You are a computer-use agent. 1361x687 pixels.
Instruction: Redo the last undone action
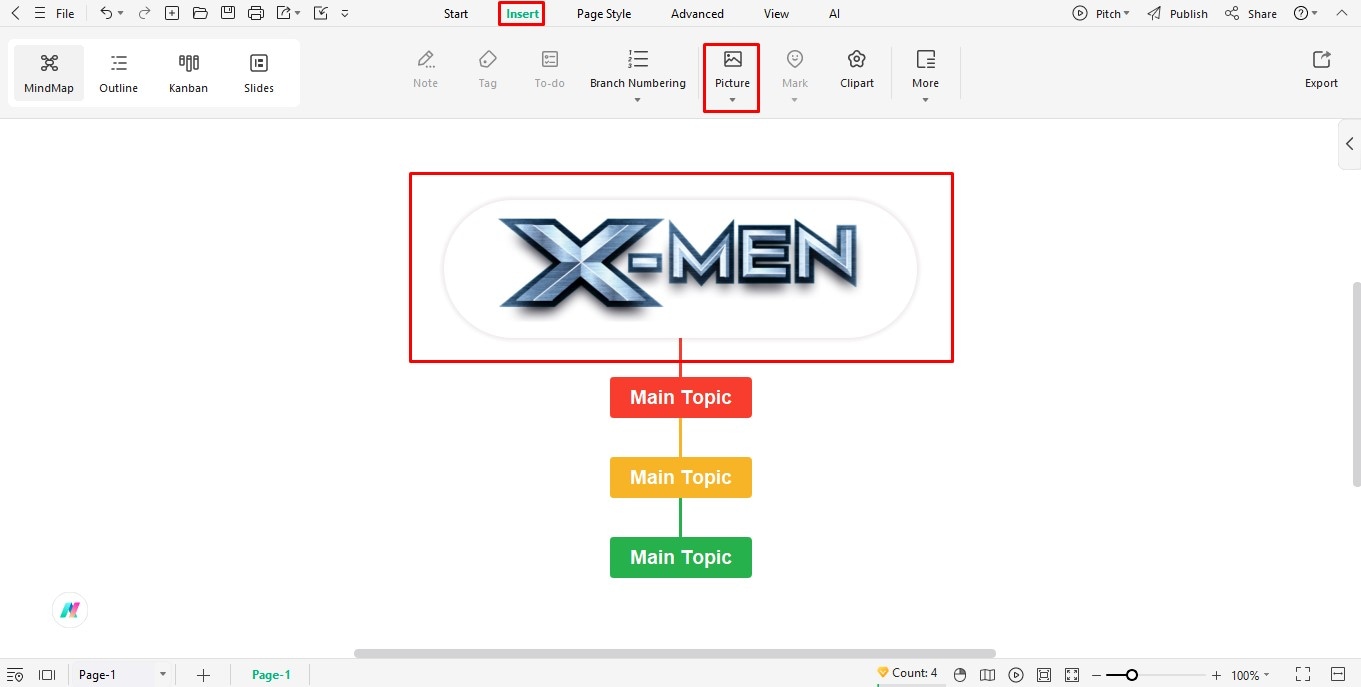click(x=144, y=14)
